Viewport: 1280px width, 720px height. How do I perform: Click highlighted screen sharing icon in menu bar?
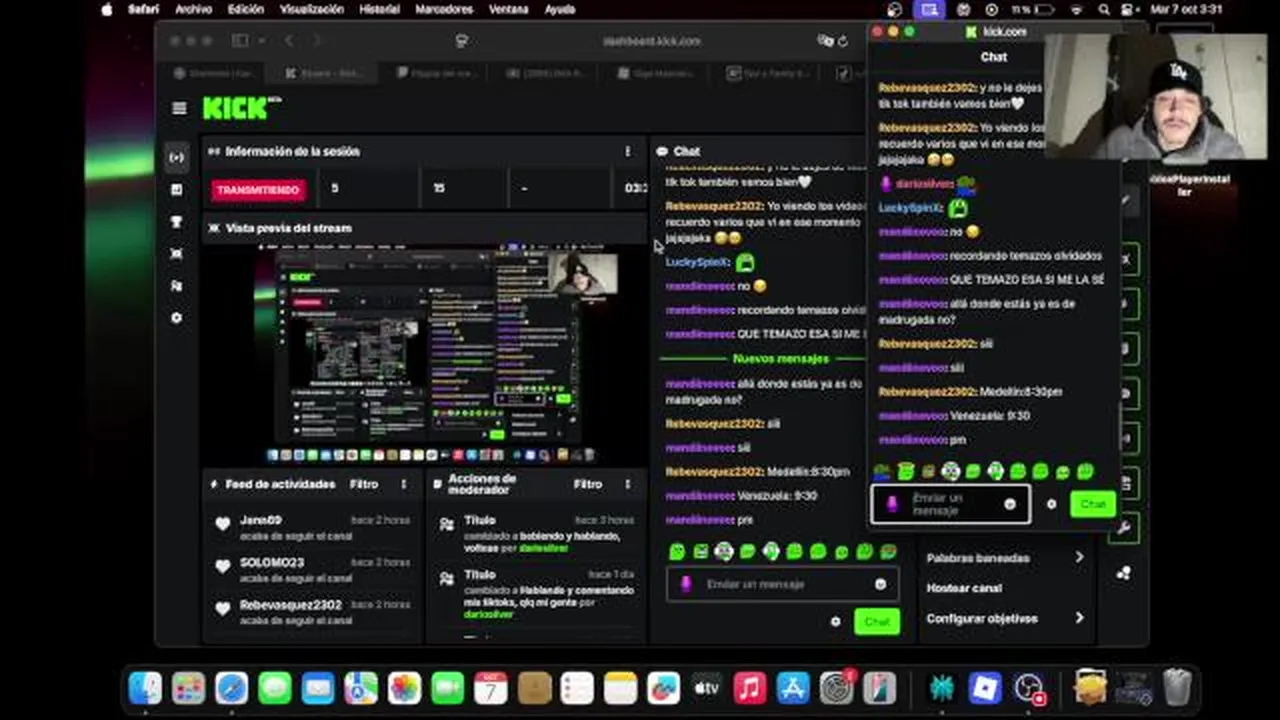coord(929,9)
